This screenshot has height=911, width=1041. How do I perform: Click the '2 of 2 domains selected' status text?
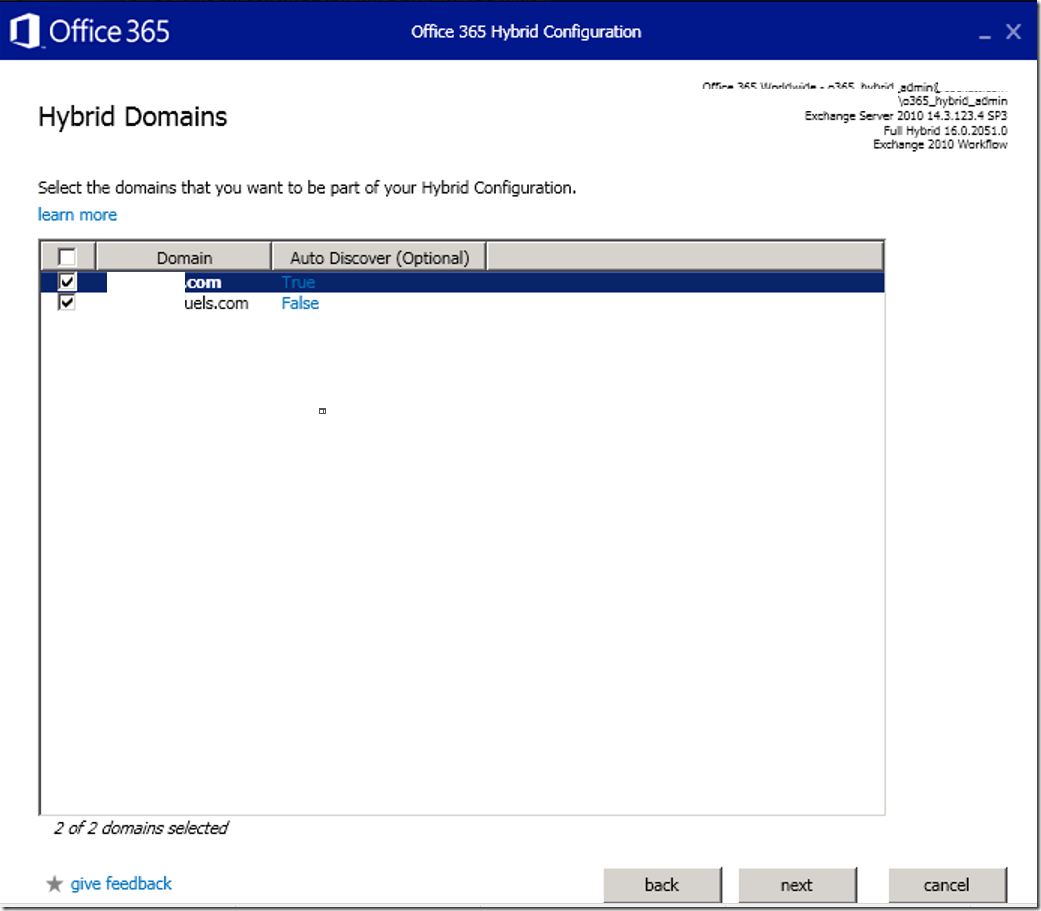click(141, 828)
